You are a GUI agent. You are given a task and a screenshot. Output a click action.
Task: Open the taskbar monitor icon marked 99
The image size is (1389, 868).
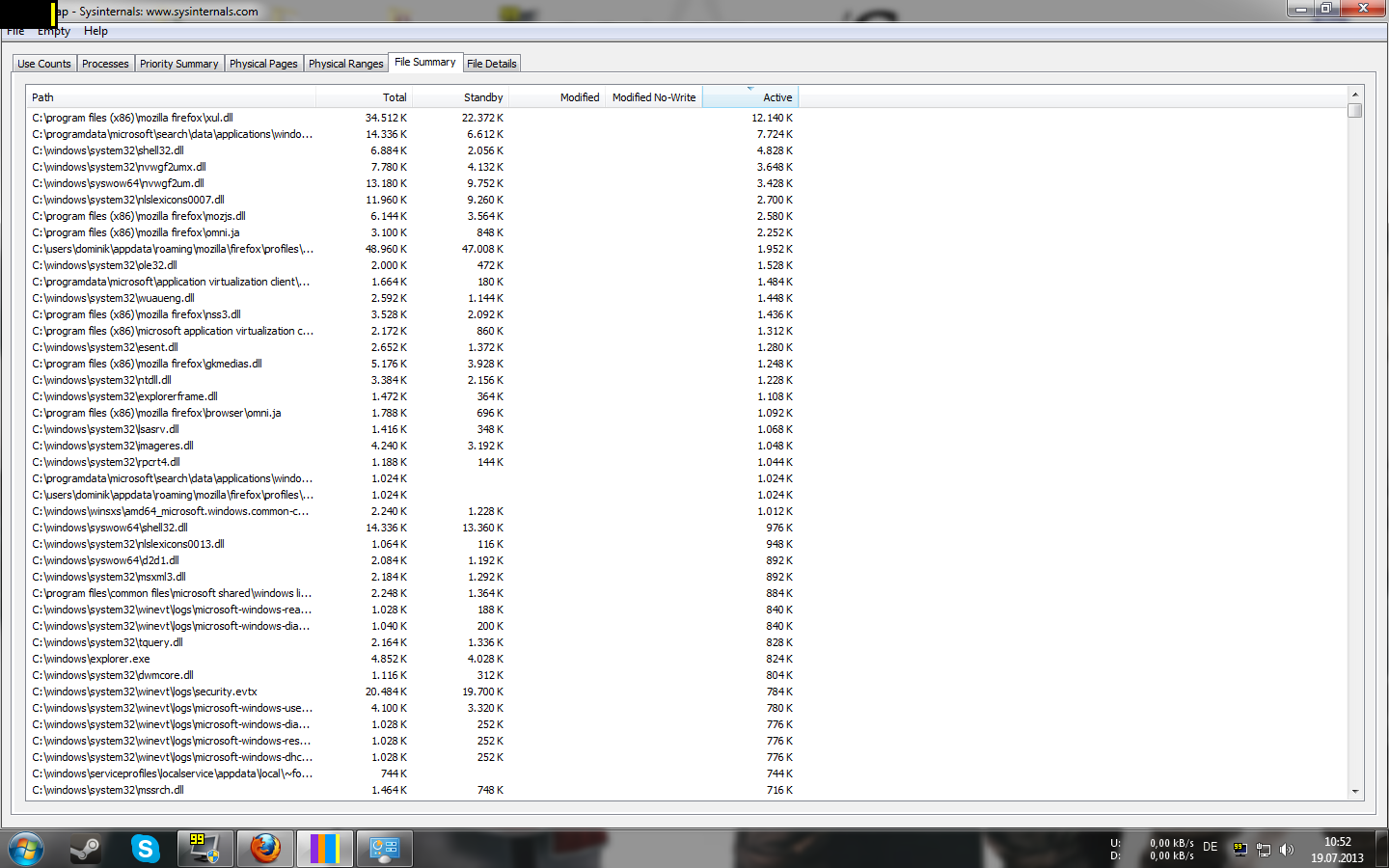(x=205, y=850)
